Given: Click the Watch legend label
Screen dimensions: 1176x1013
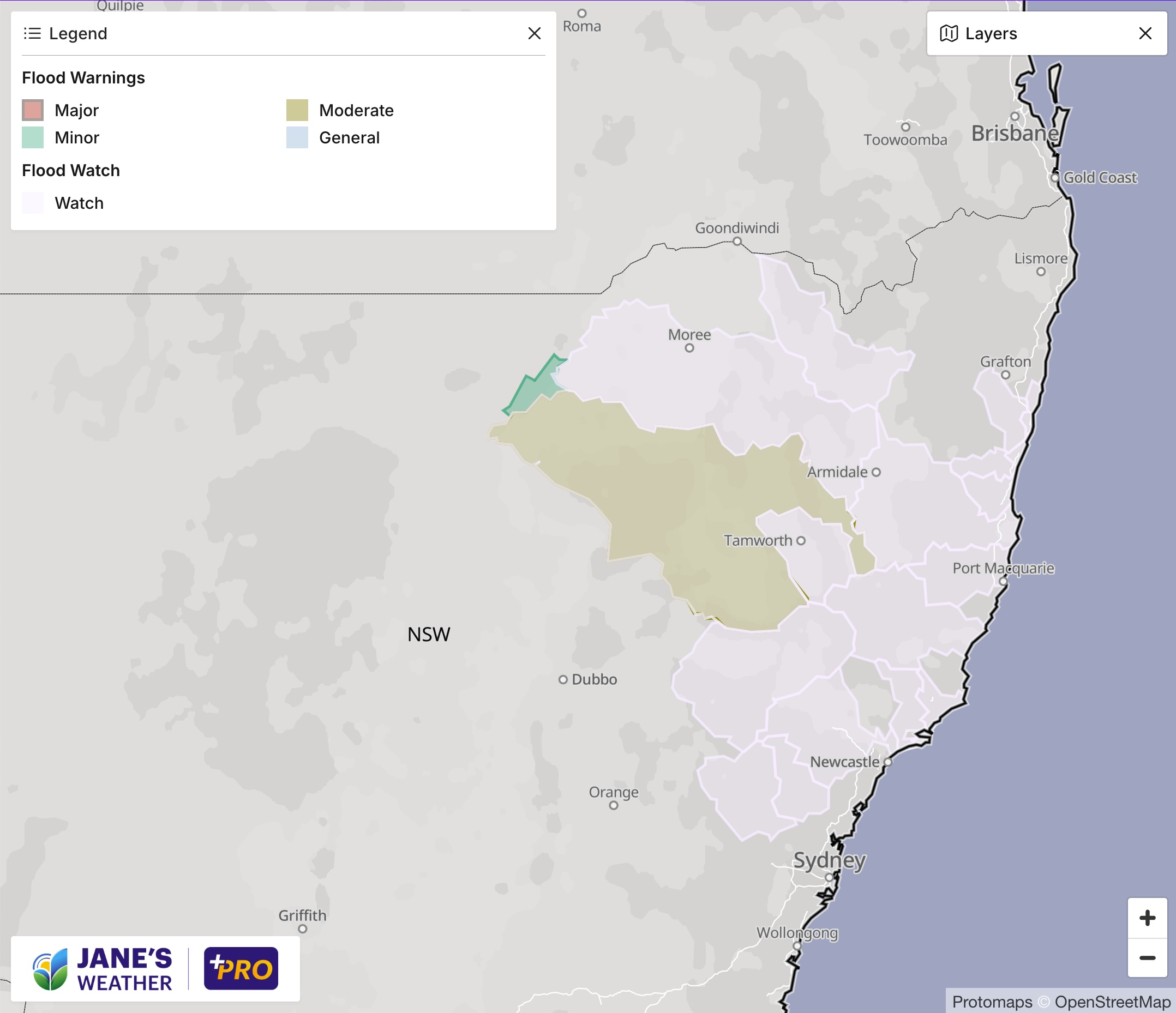Looking at the screenshot, I should coord(80,202).
